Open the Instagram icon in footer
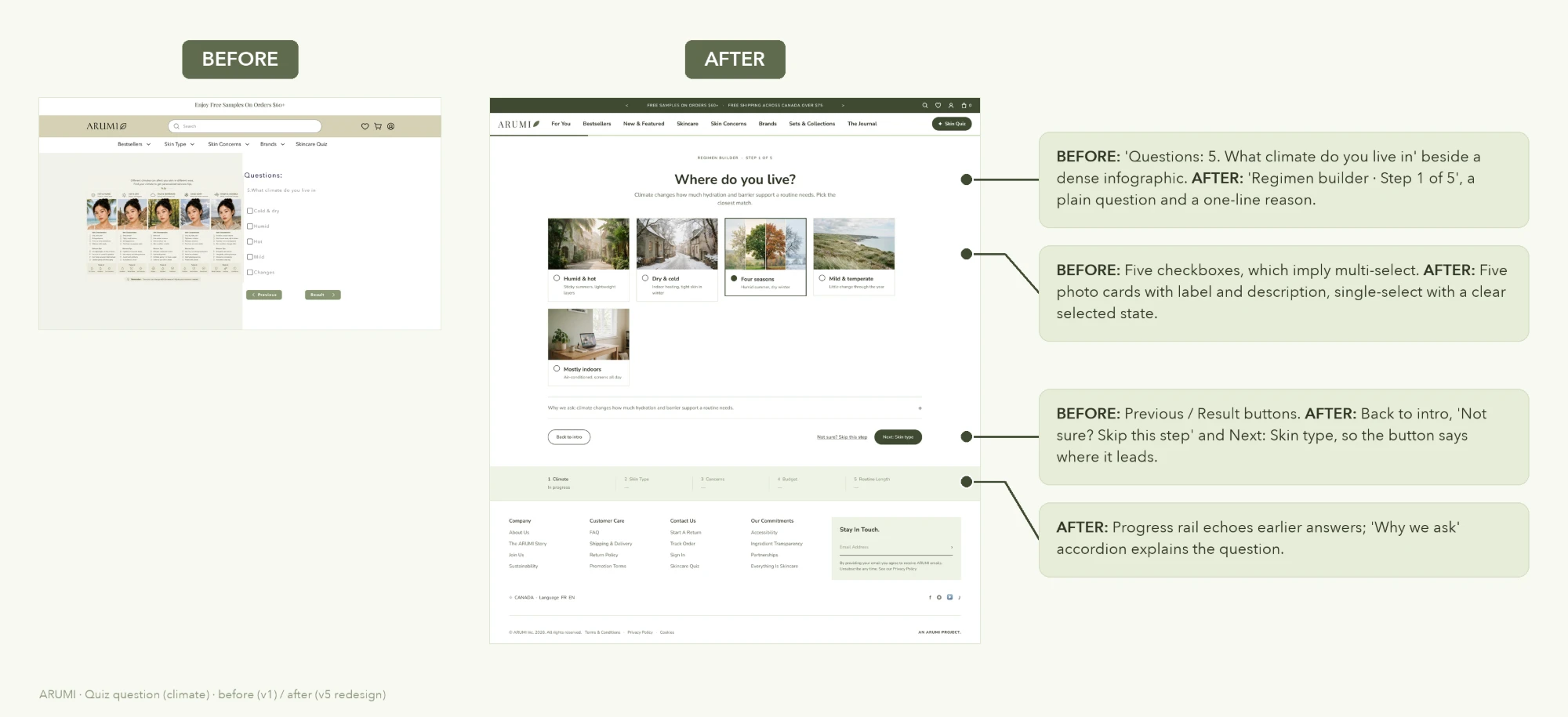The height and width of the screenshot is (717, 1568). pos(939,597)
